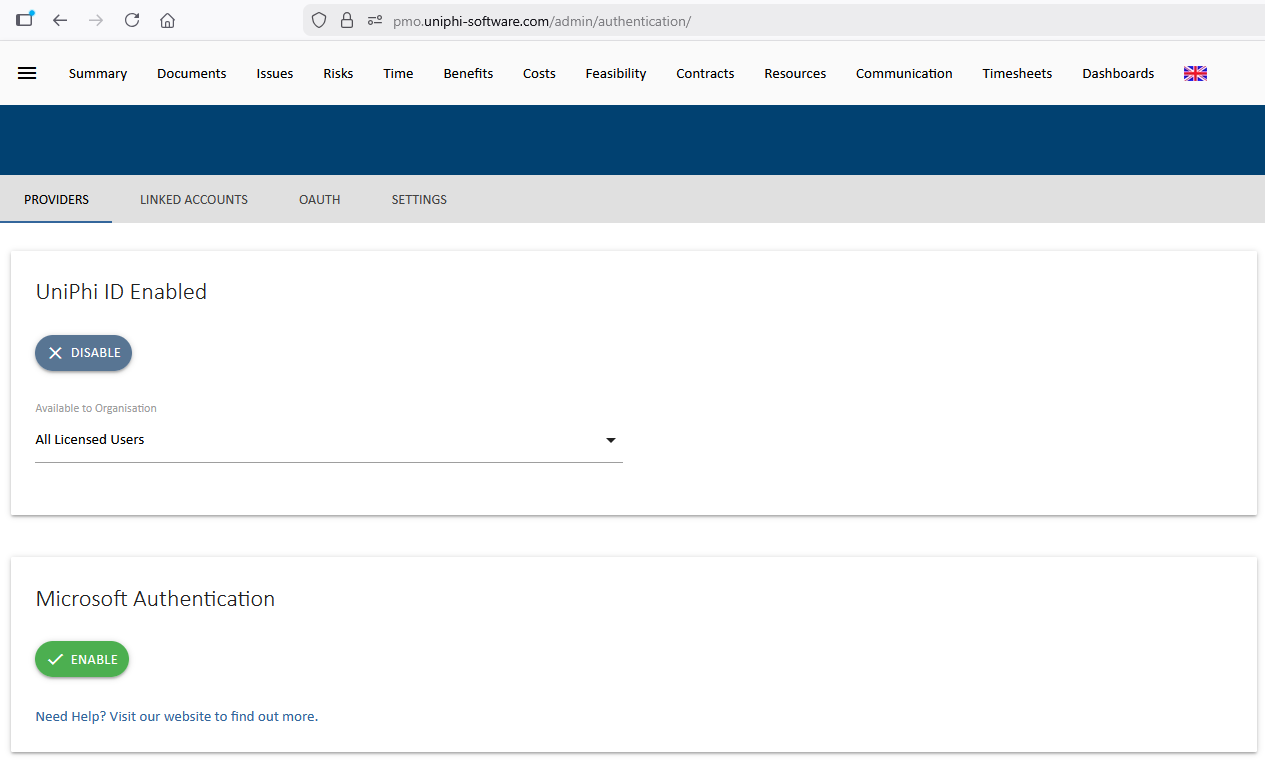Viewport: 1265px width, 764px height.
Task: Open the Timesheets menu
Action: click(1017, 73)
